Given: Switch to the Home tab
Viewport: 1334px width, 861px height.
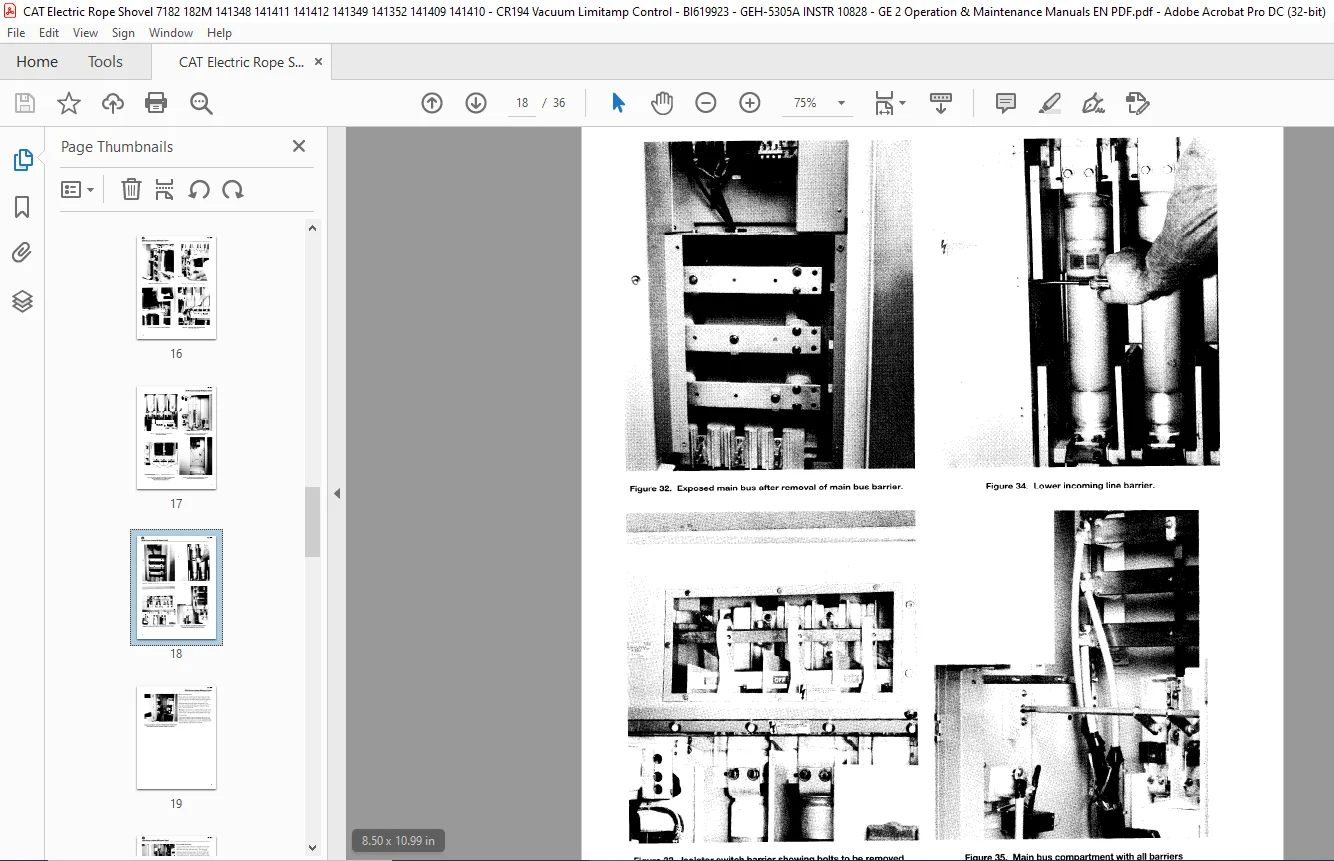Looking at the screenshot, I should pyautogui.click(x=37, y=62).
